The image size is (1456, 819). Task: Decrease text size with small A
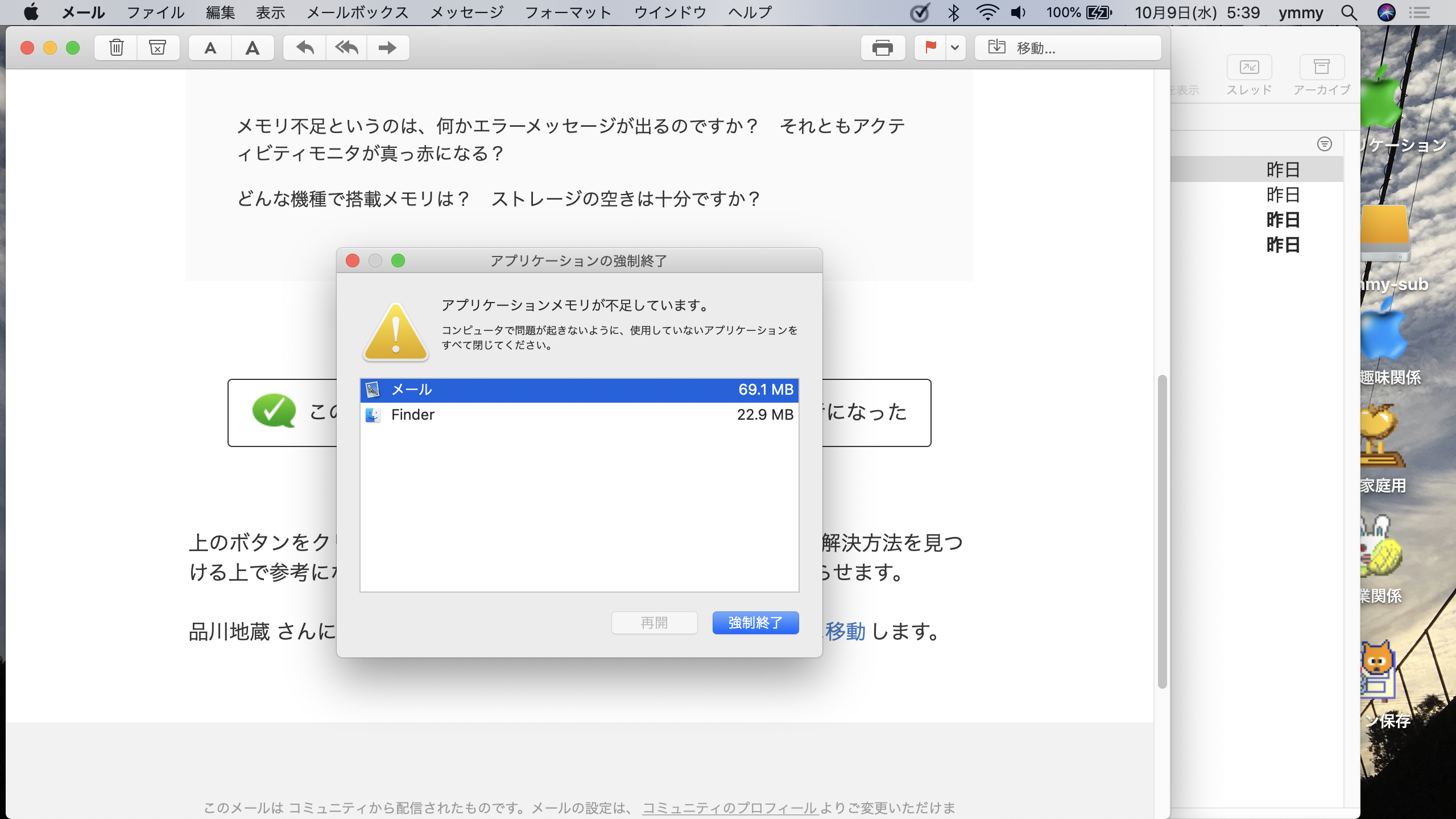click(x=210, y=48)
